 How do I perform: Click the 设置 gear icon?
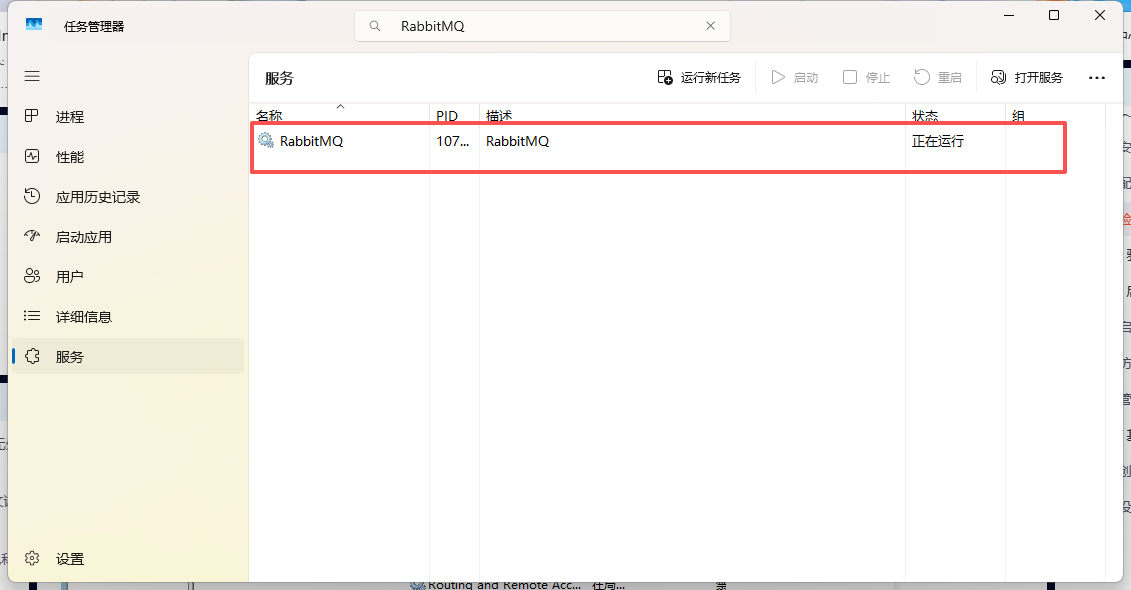pyautogui.click(x=32, y=558)
